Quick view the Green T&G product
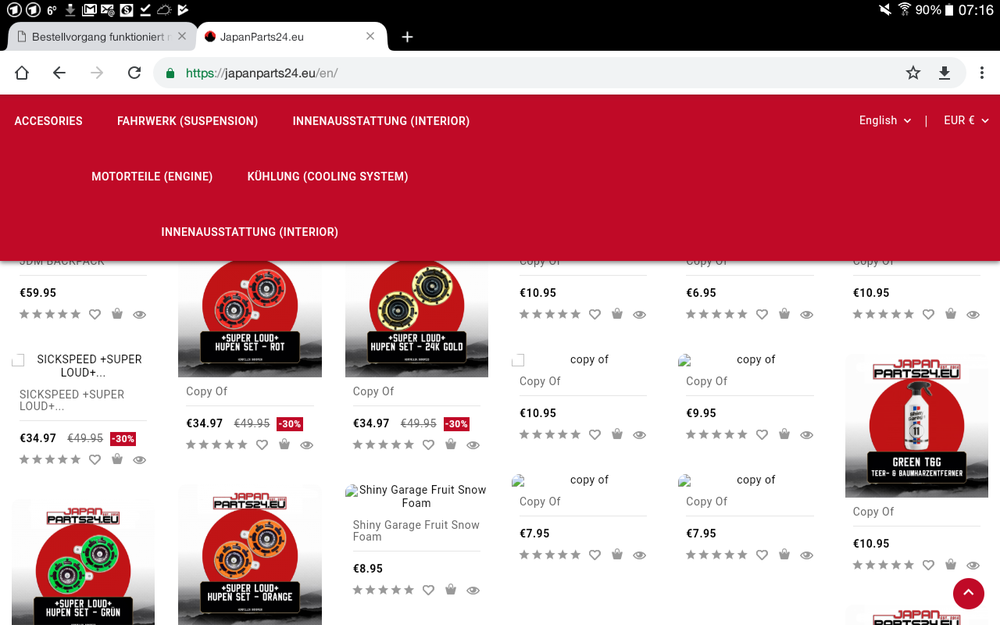 pyautogui.click(x=973, y=565)
